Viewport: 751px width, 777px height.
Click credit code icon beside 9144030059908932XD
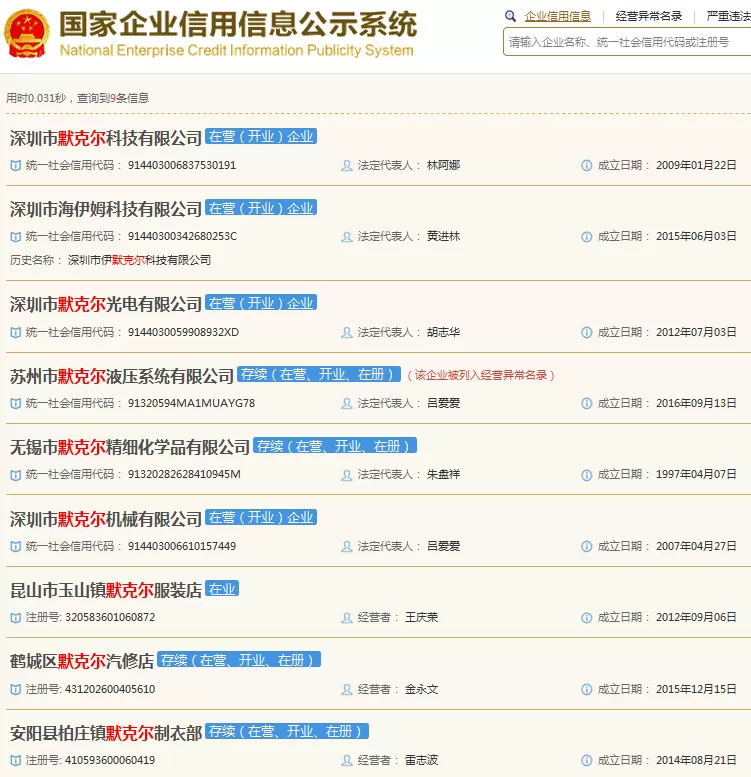(16, 333)
